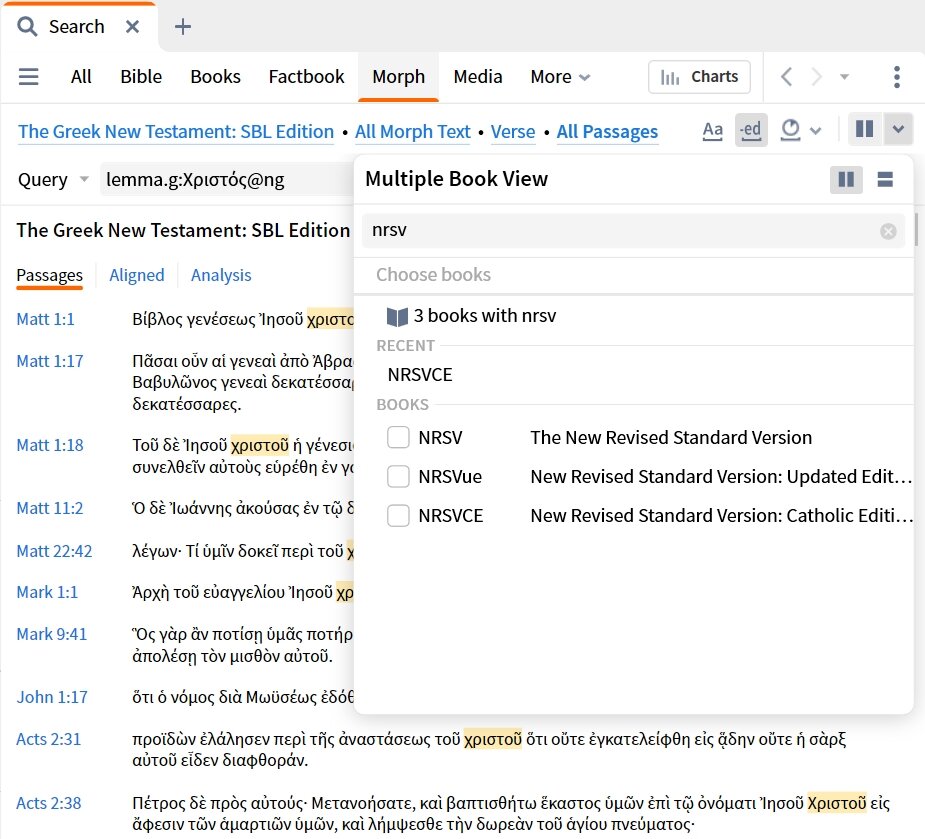Click the All Passages range link
Image resolution: width=925 pixels, height=839 pixels.
coord(607,132)
